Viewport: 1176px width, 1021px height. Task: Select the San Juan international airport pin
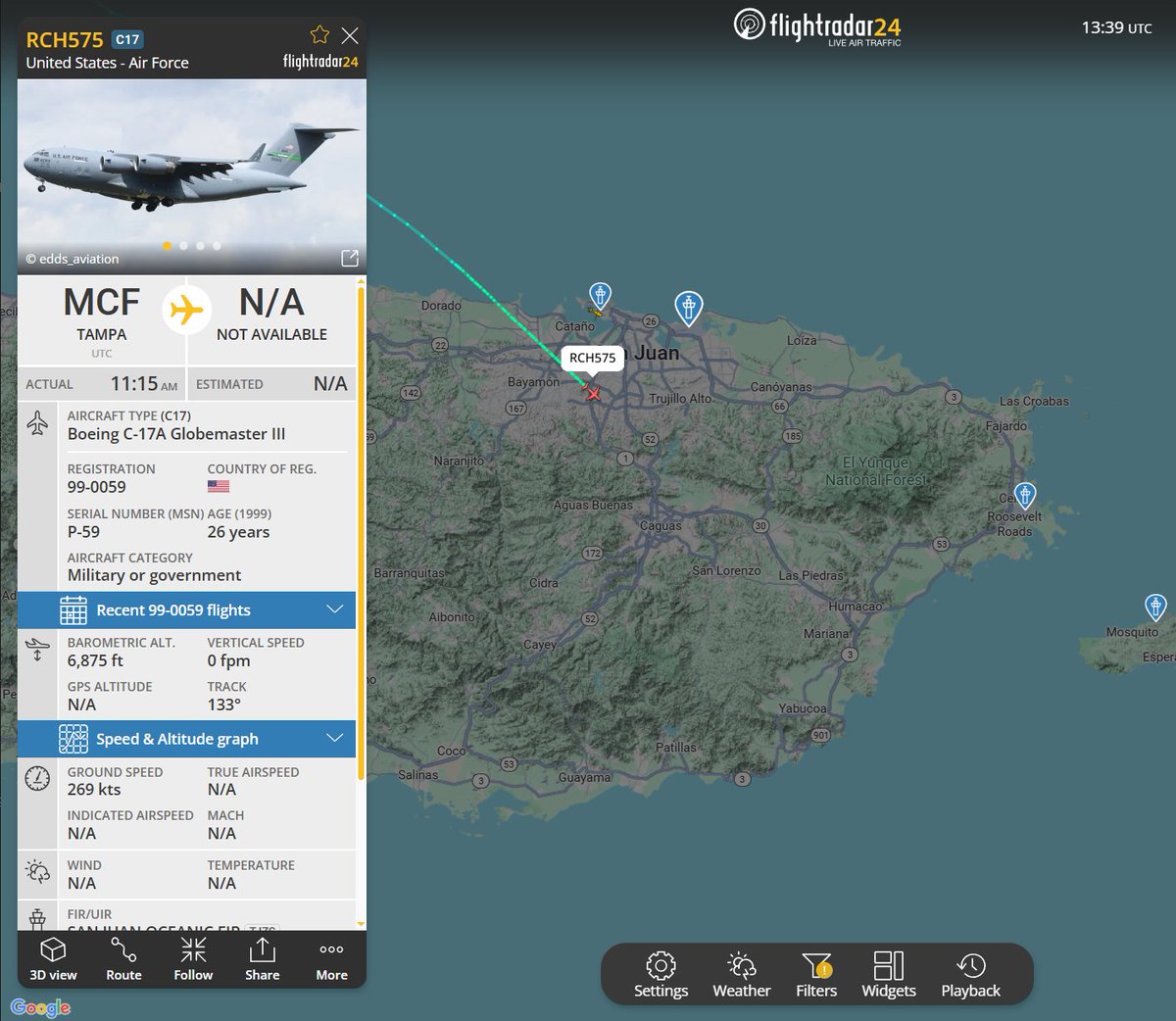689,307
